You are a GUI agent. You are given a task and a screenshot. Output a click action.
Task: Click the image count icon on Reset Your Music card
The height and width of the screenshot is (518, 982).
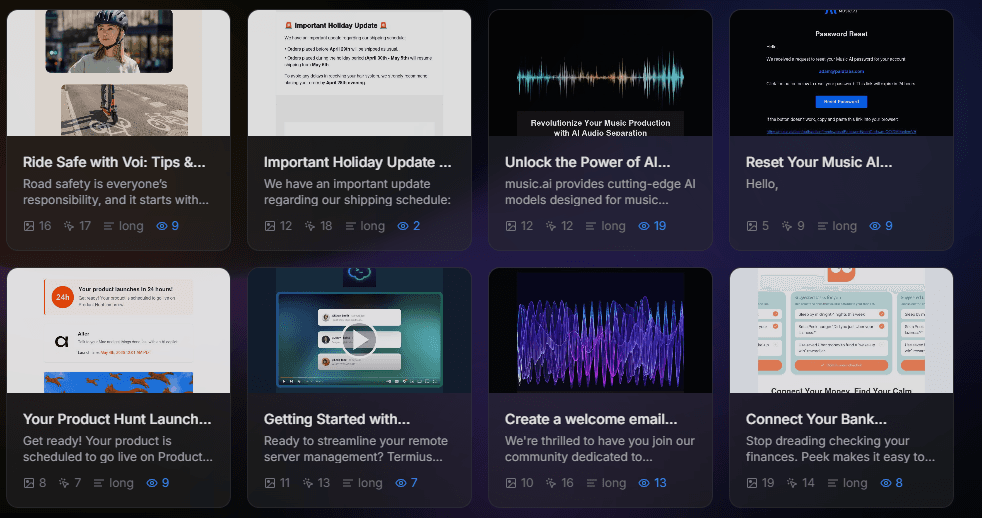pos(752,226)
